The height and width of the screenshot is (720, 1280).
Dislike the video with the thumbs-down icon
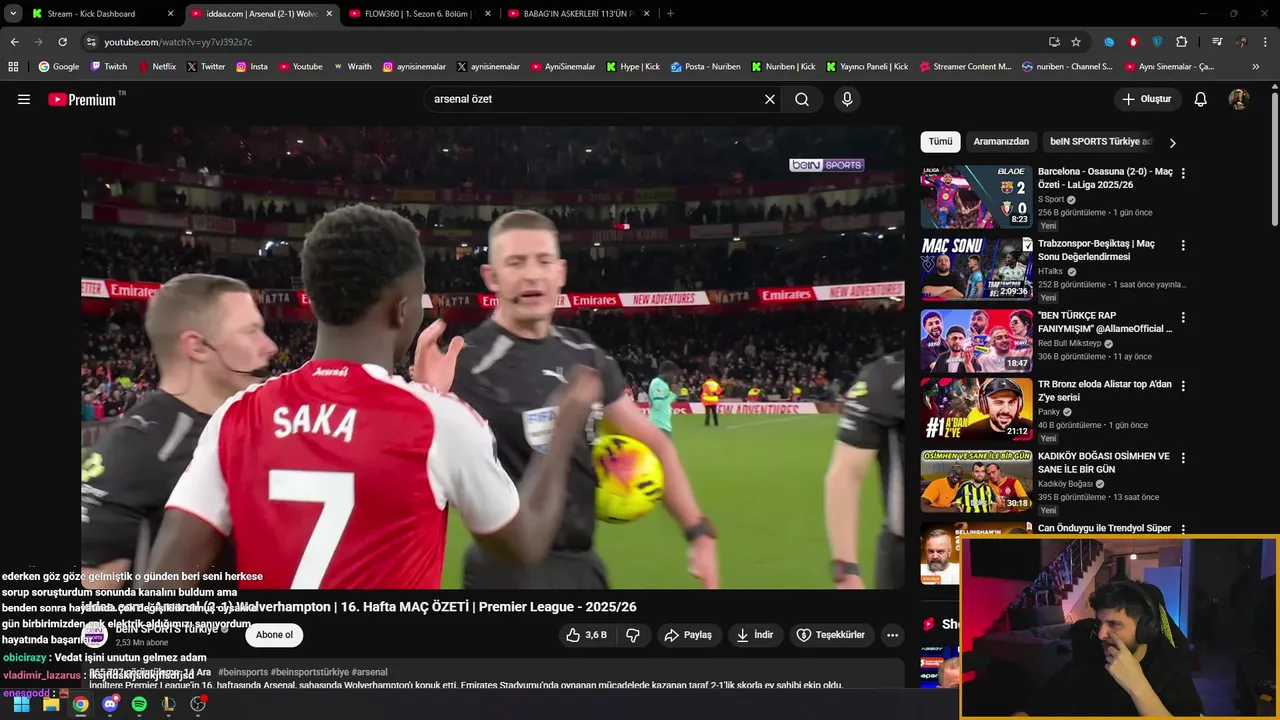633,635
